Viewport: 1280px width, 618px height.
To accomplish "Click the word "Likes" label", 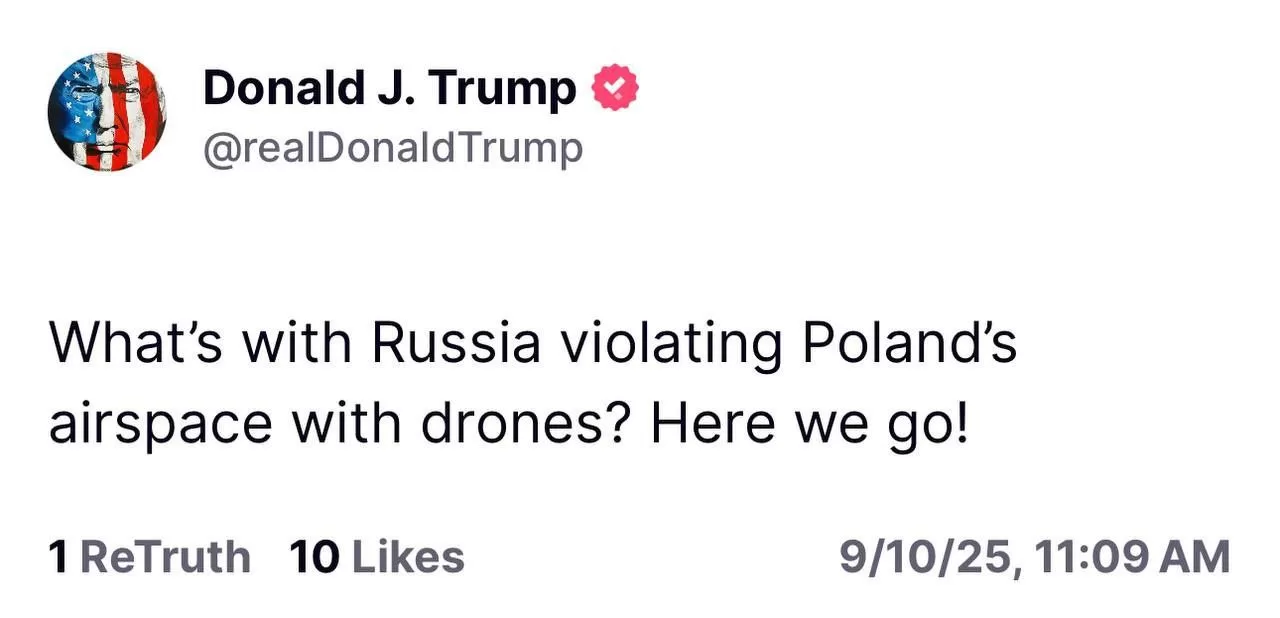I will tap(408, 557).
